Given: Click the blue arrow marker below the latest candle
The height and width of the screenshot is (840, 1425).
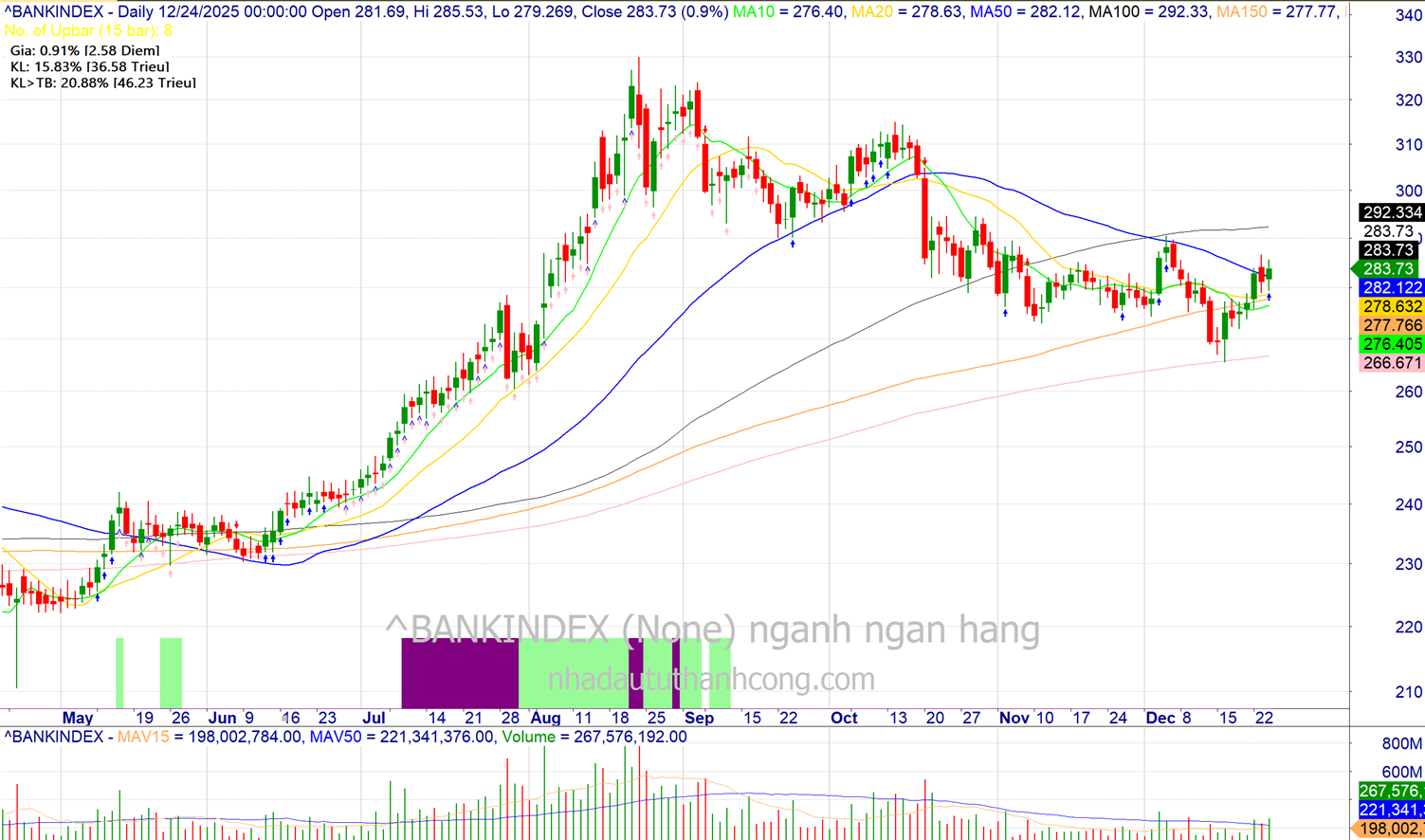Looking at the screenshot, I should [x=1269, y=298].
